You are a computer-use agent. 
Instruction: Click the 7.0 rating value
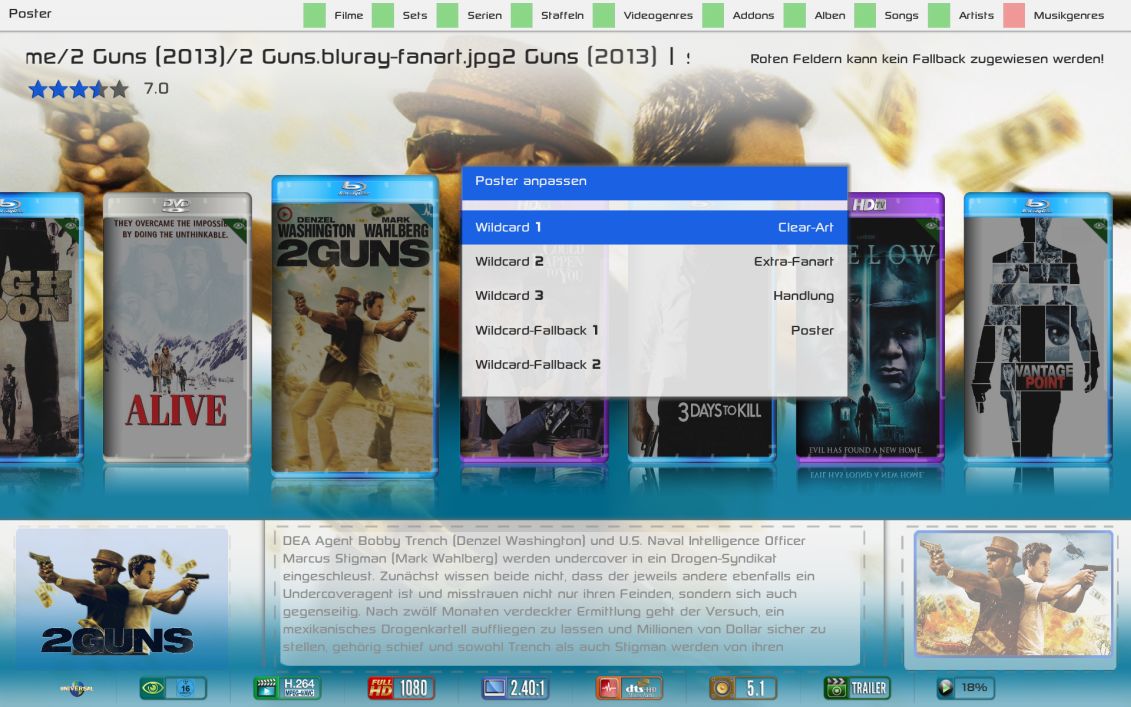[156, 89]
